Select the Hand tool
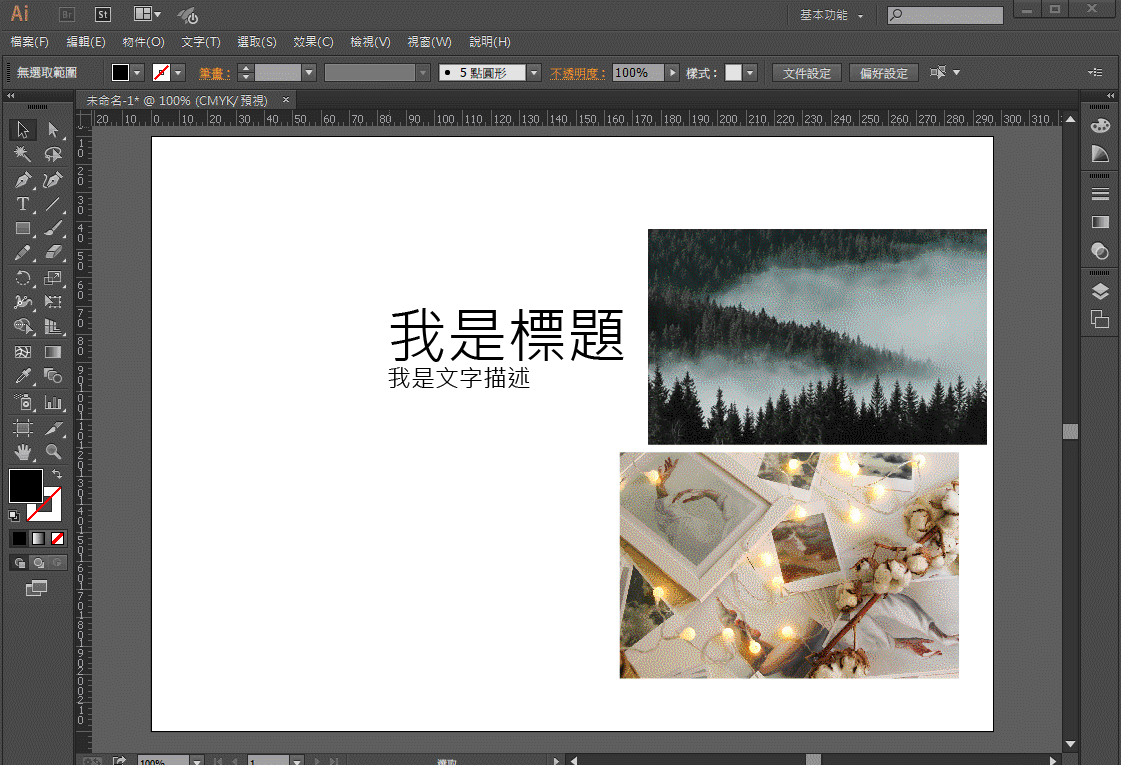Viewport: 1121px width, 765px height. tap(23, 452)
